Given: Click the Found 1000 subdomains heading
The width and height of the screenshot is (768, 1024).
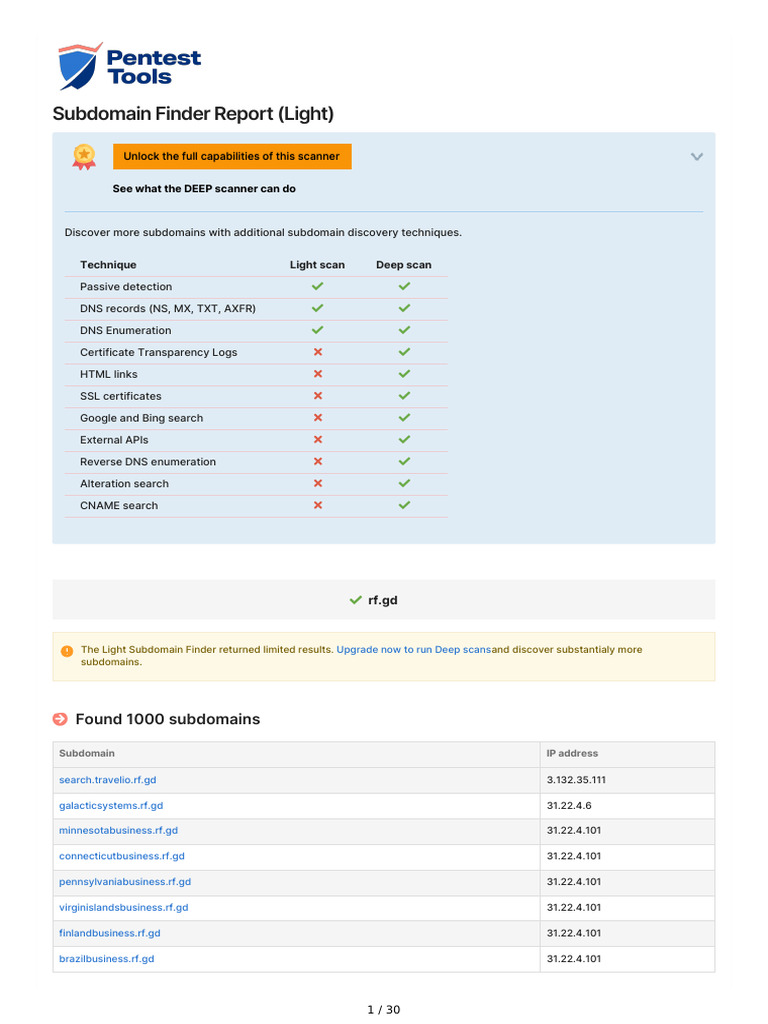Looking at the screenshot, I should coord(168,719).
